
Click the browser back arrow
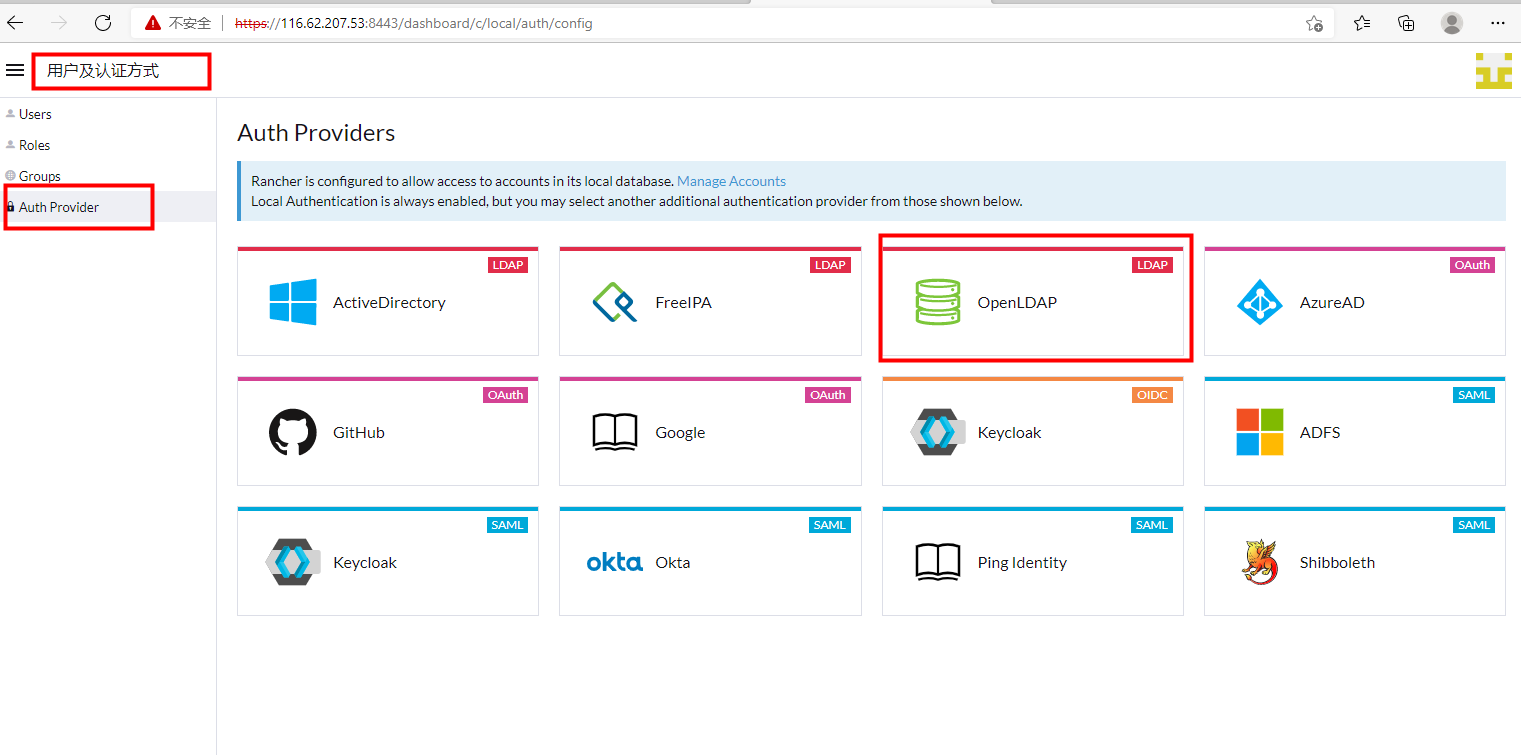coord(15,22)
